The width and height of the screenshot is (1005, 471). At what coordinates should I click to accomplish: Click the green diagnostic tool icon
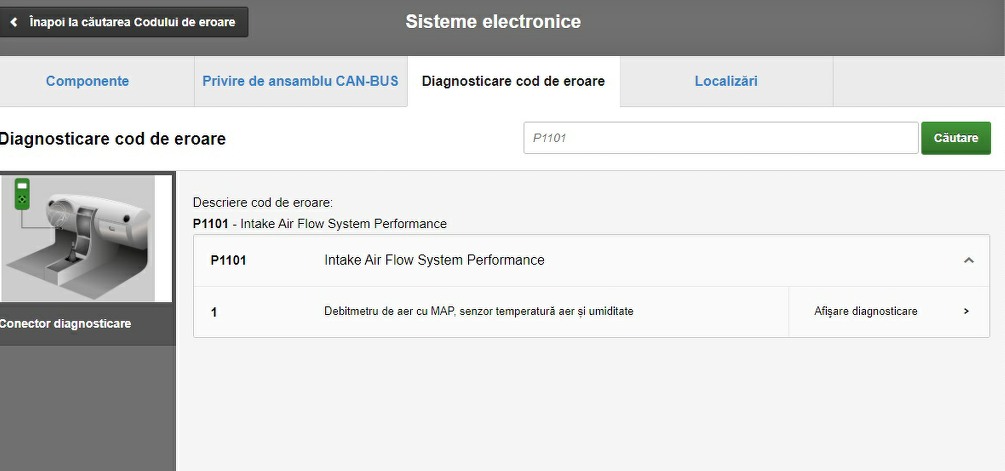click(22, 193)
